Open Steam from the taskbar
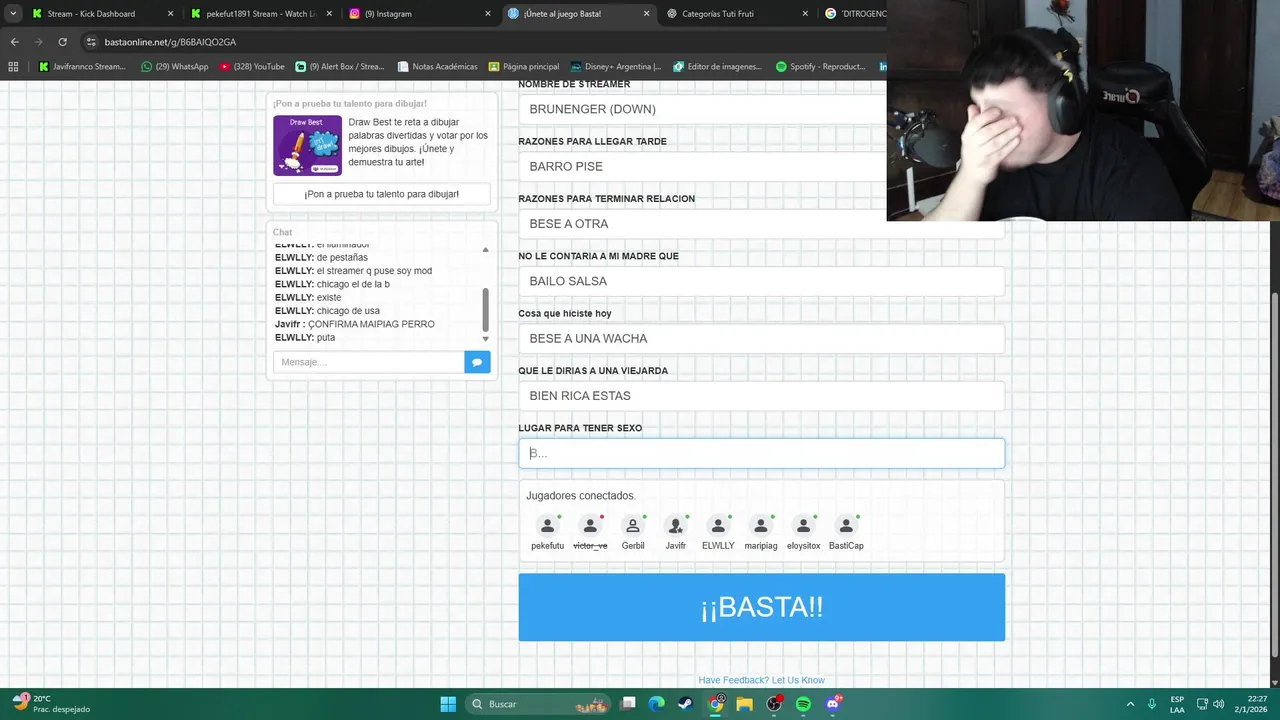Screen dimensions: 1280x720 [x=686, y=704]
